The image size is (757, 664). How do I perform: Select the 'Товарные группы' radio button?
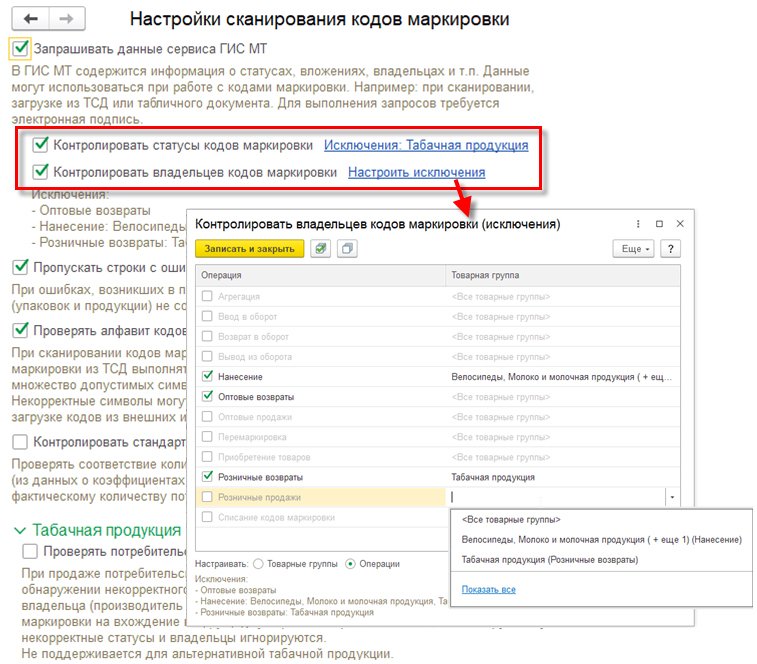(x=258, y=564)
